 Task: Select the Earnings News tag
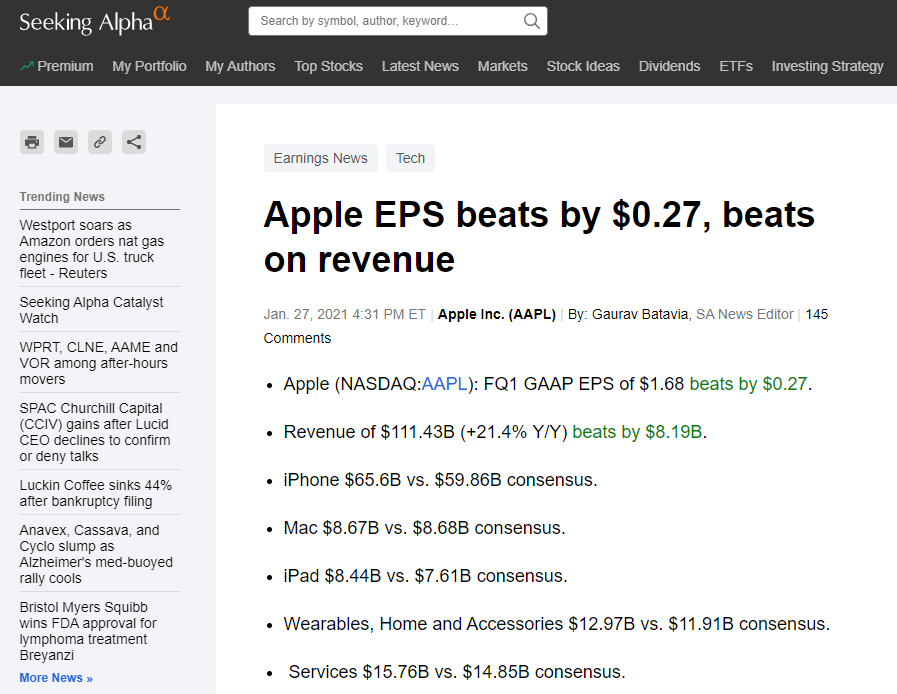click(320, 158)
